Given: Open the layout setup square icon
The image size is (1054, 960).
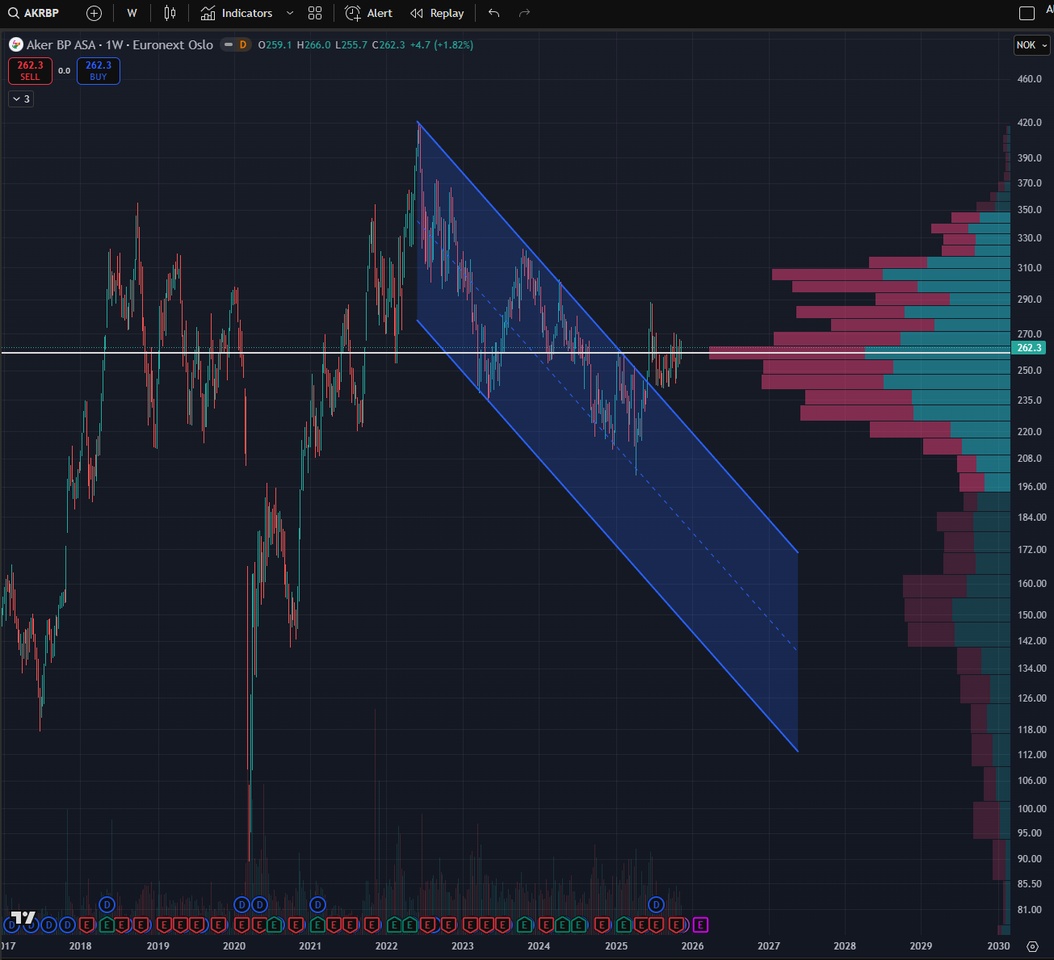Looking at the screenshot, I should pos(1026,13).
